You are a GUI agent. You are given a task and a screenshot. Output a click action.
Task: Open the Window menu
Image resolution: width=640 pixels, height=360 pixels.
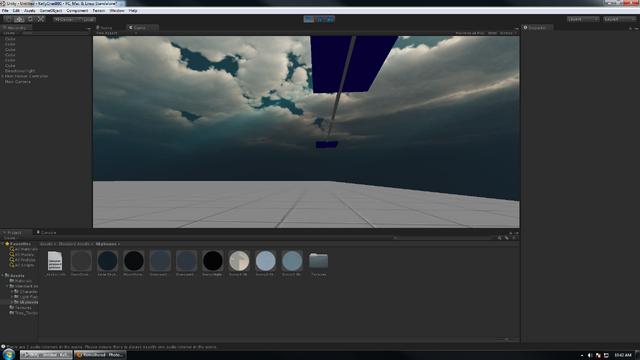coord(117,11)
